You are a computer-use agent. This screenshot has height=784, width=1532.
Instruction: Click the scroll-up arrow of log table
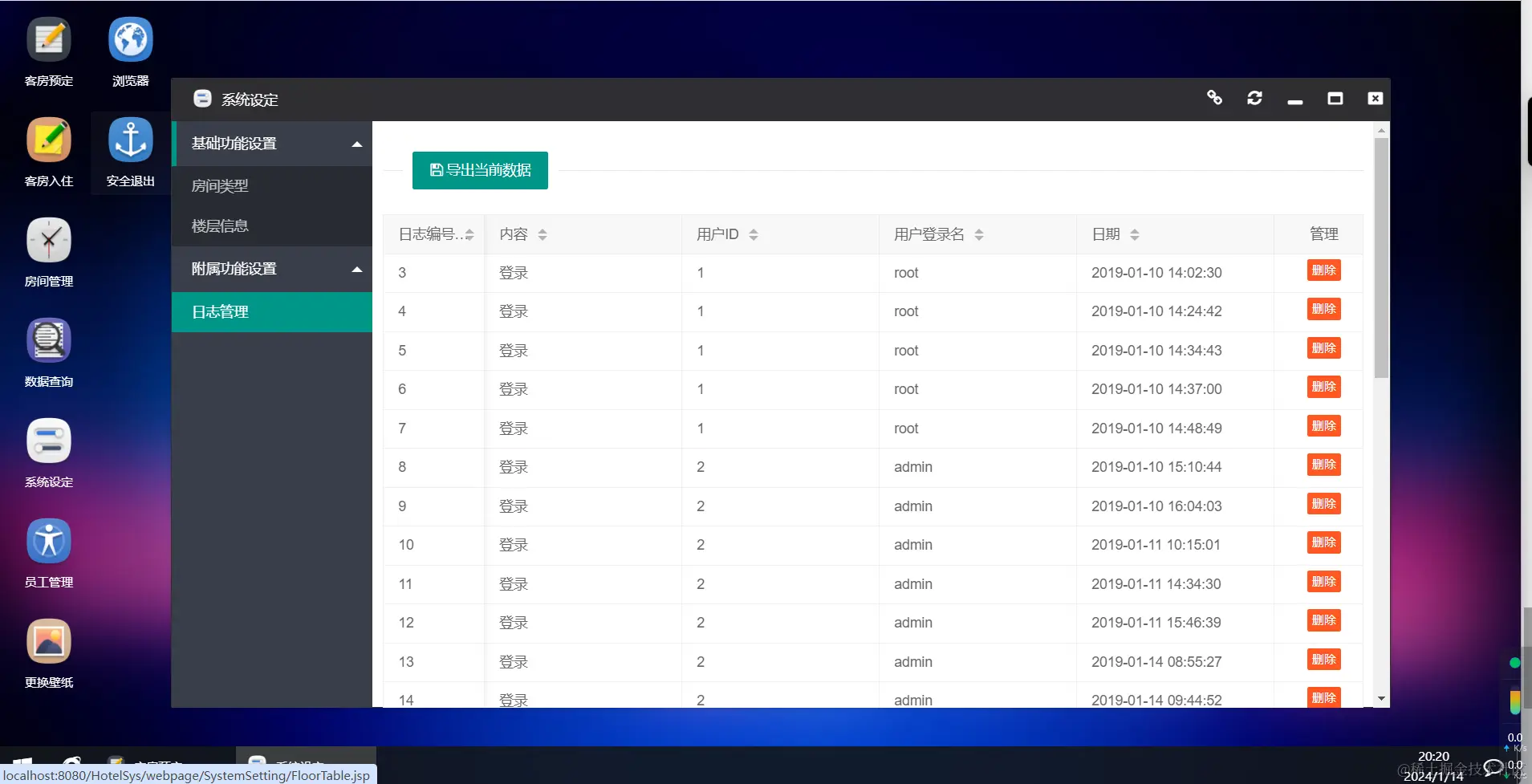point(1381,130)
